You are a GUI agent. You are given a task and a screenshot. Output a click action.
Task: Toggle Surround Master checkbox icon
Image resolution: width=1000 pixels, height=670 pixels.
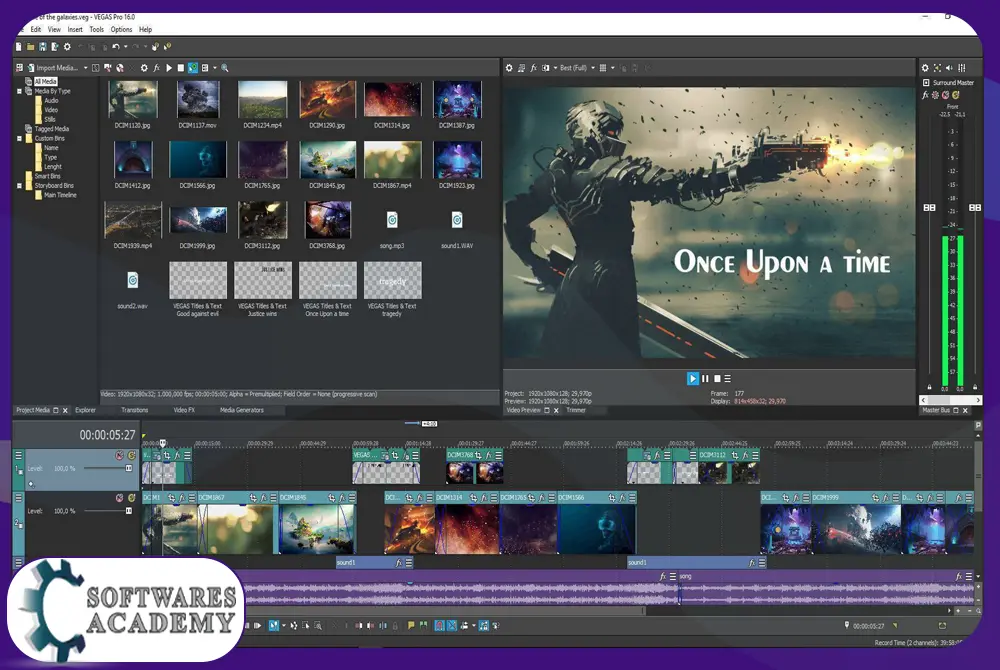click(x=926, y=82)
